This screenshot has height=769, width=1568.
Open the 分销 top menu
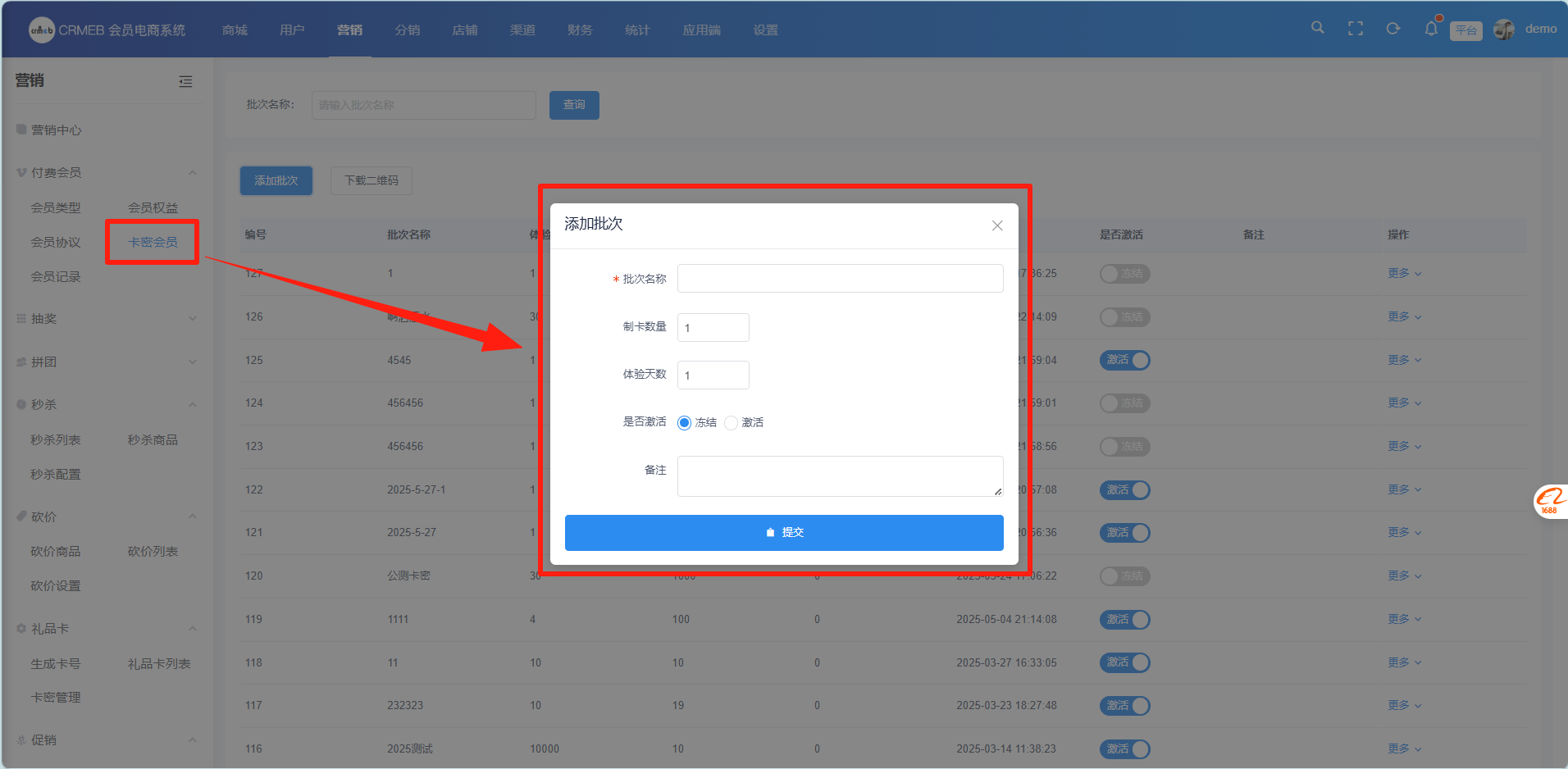[408, 30]
